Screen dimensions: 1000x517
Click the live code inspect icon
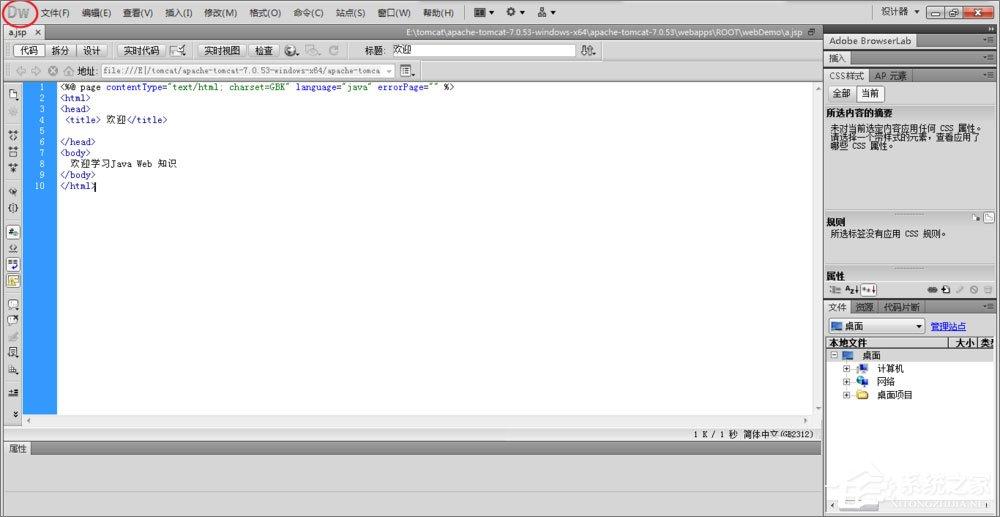[178, 50]
